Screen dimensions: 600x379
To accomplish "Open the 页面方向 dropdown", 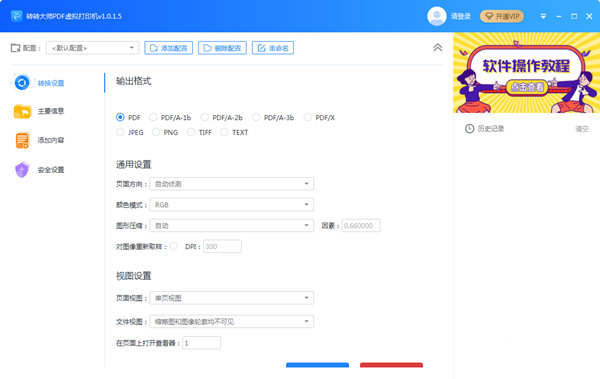I will (x=232, y=184).
